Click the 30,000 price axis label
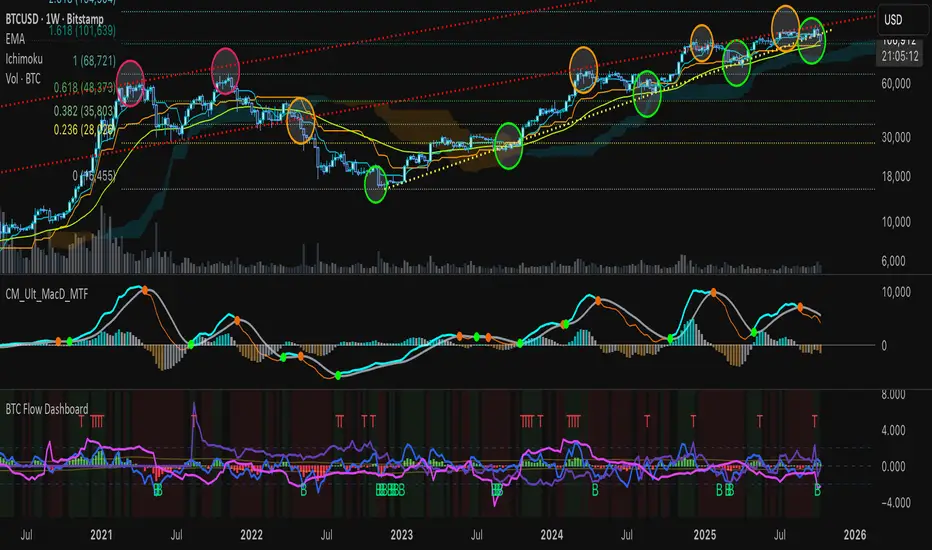 (x=896, y=137)
